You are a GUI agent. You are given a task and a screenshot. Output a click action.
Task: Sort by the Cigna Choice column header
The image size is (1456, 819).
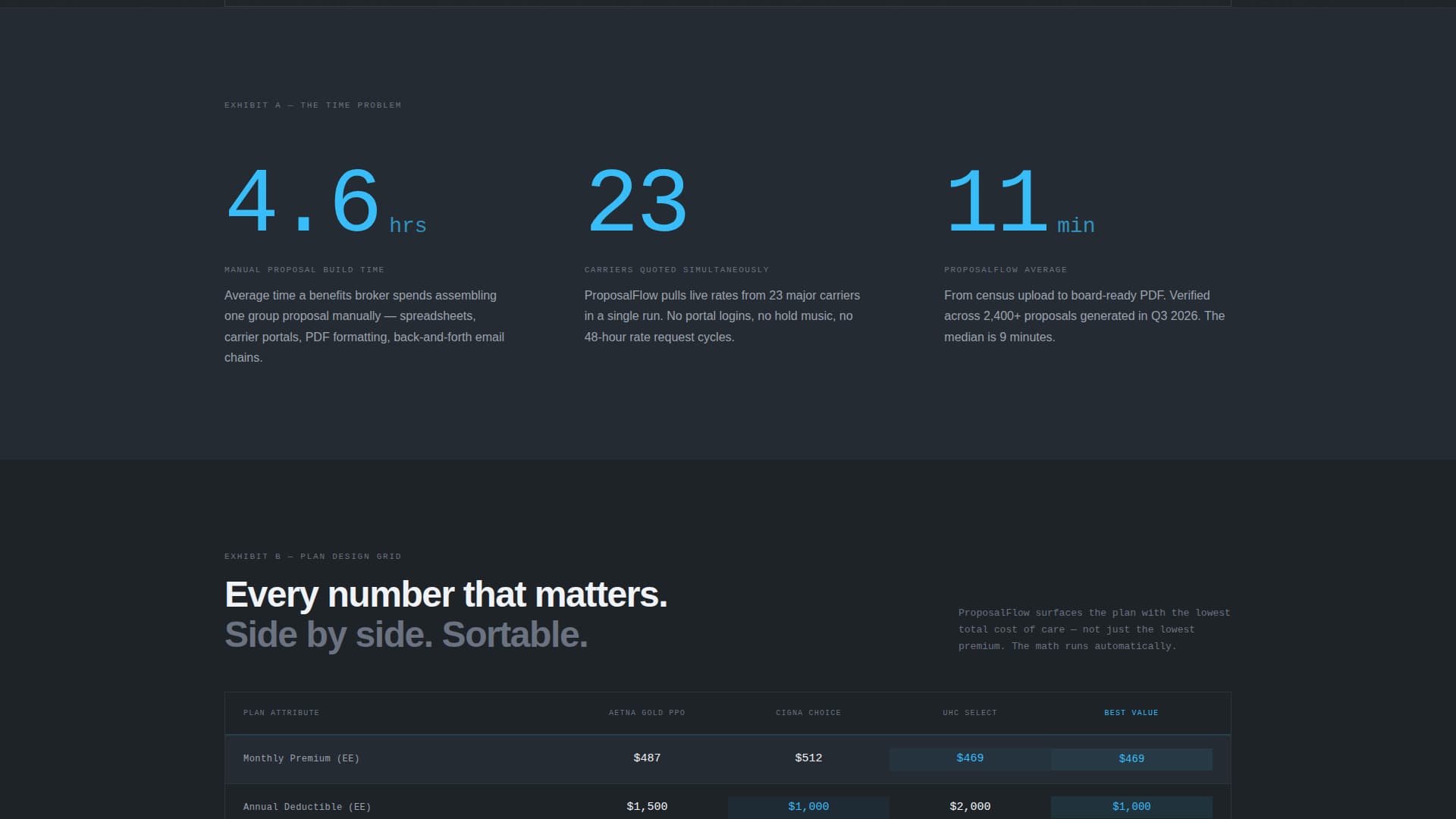808,713
